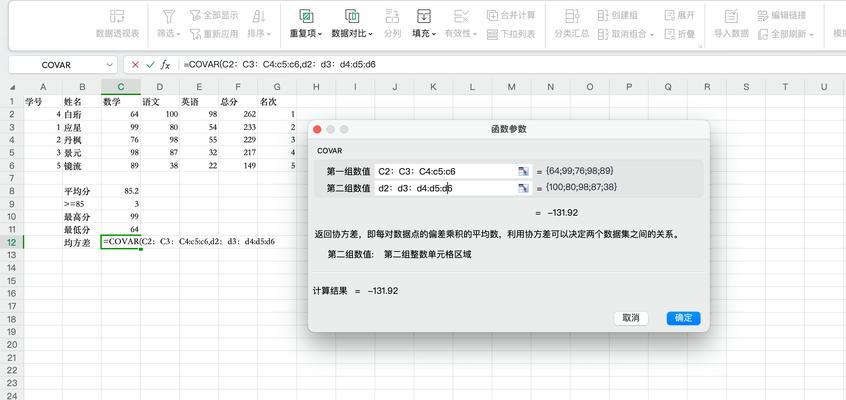The height and width of the screenshot is (400, 846).
Task: Click range picker icon for 第二组数值
Action: pos(523,188)
